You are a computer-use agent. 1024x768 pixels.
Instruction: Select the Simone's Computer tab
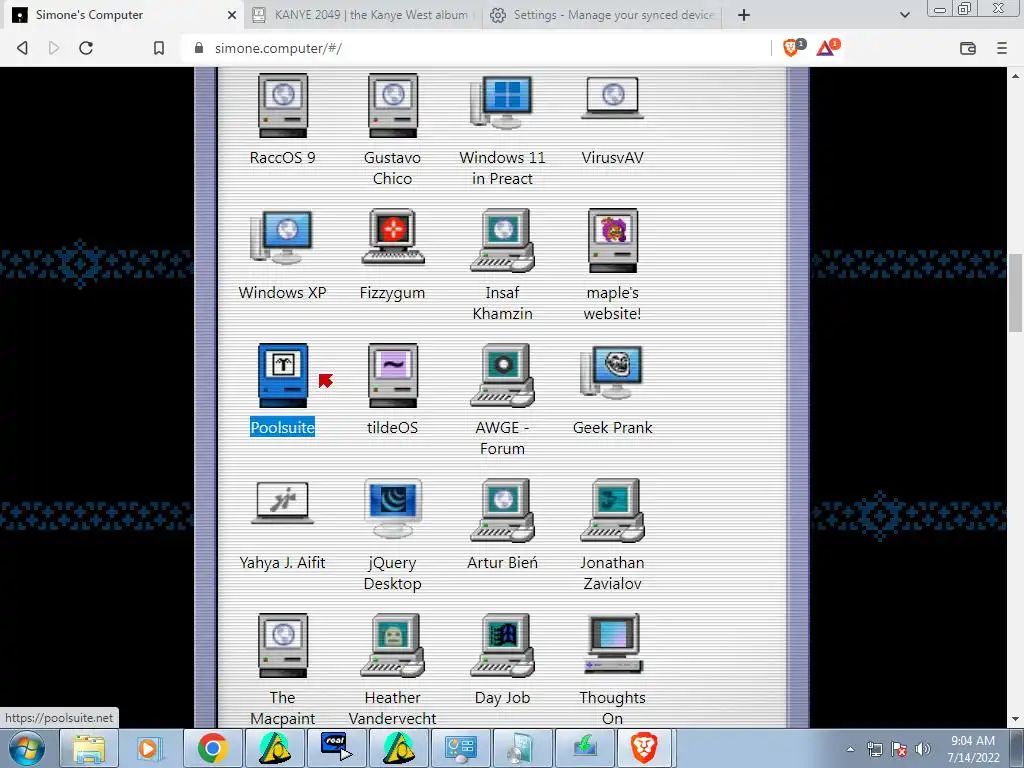coord(124,14)
